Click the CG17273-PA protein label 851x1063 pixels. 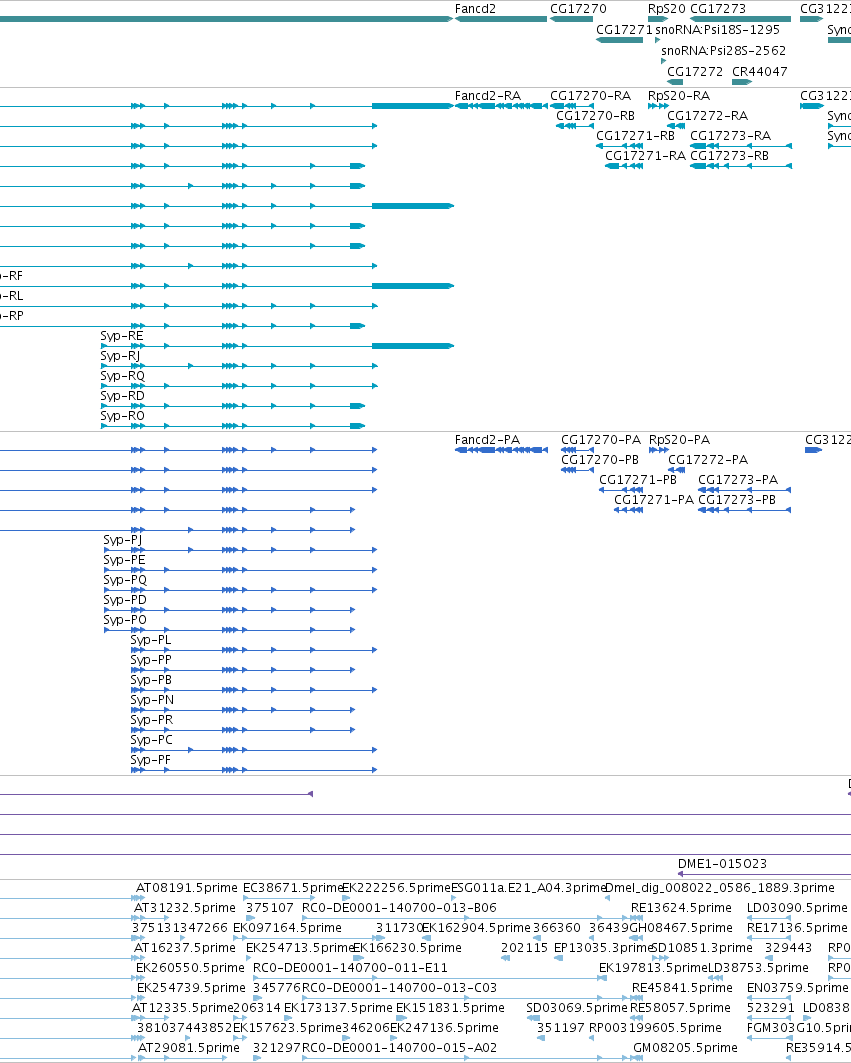[x=738, y=480]
